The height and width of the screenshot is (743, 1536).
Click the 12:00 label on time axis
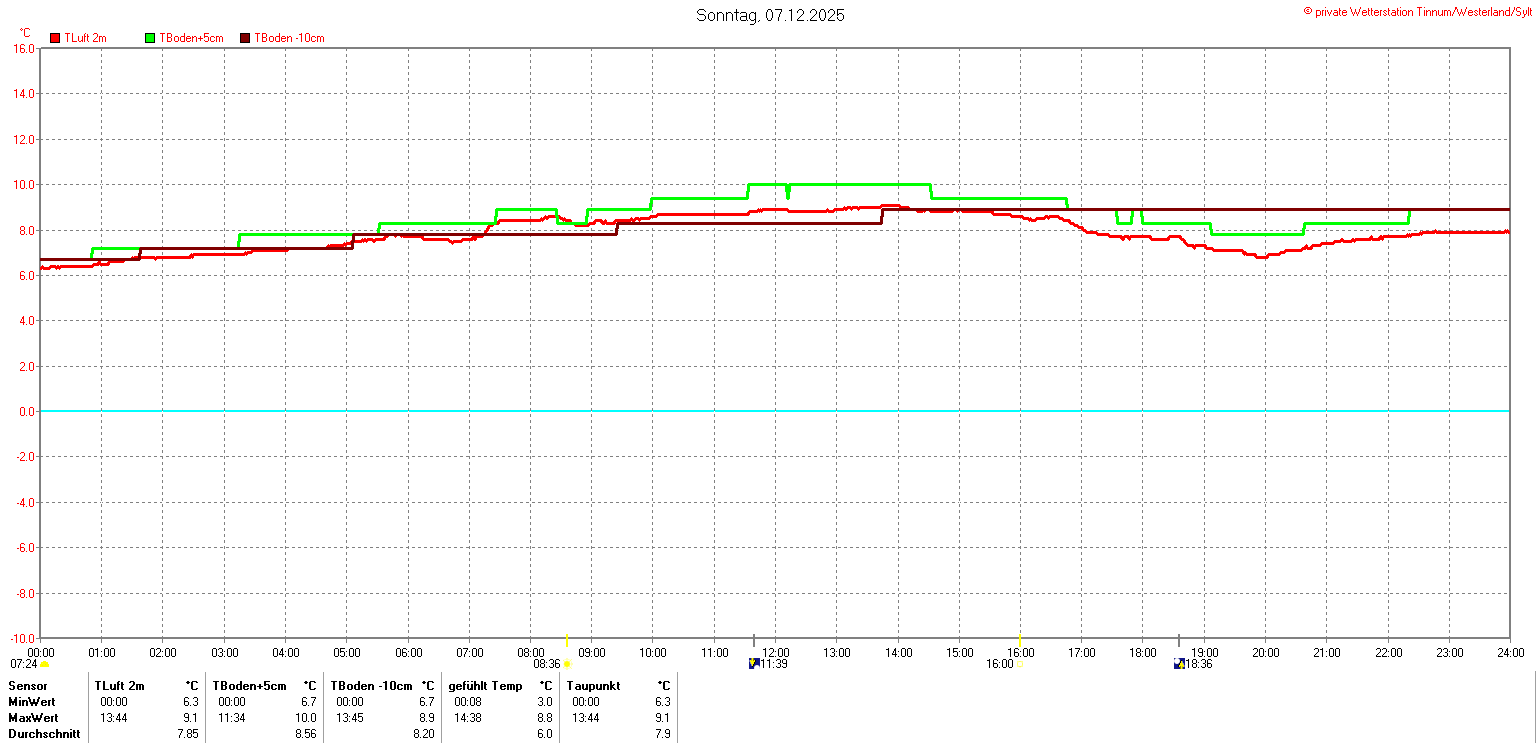pos(775,653)
